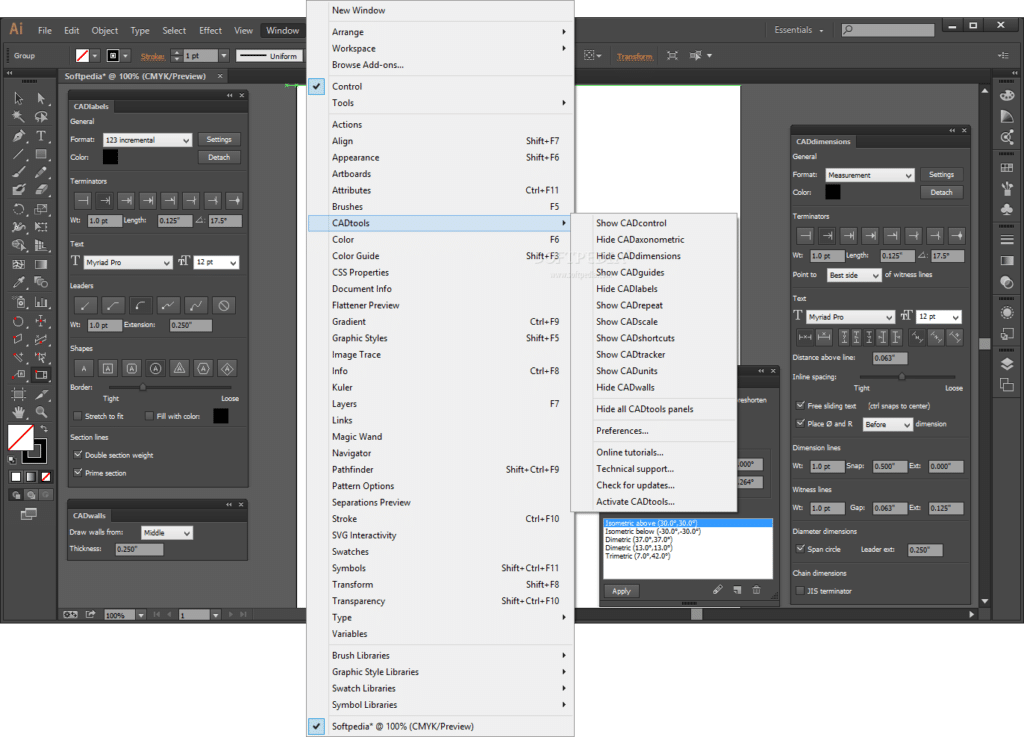This screenshot has height=737, width=1024.
Task: Enable the Stretch to fit checkbox
Action: [78, 416]
